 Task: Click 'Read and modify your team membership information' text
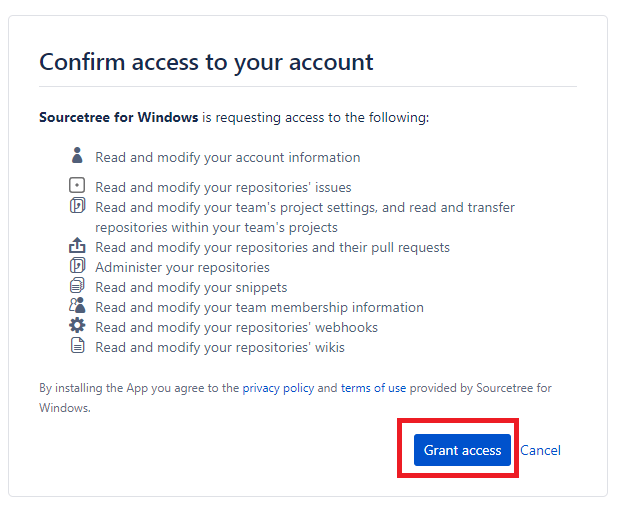tap(259, 307)
